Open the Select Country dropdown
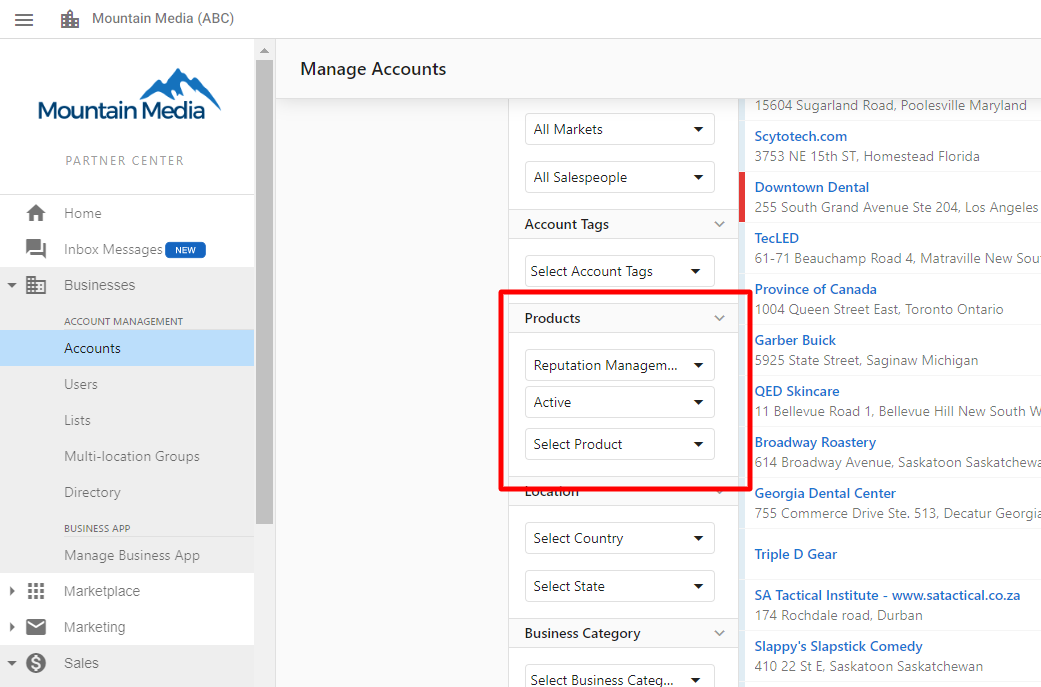Image resolution: width=1041 pixels, height=687 pixels. (x=619, y=538)
